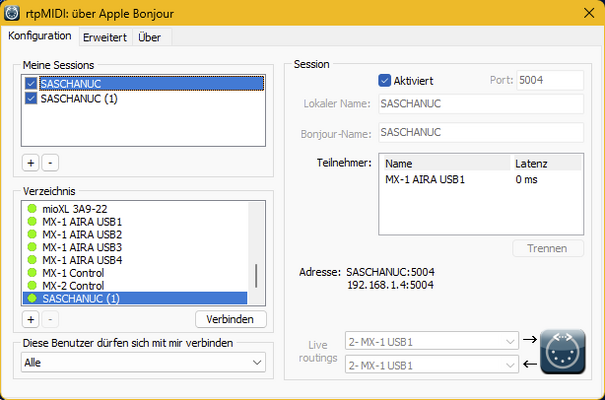Viewport: 605px width, 400px height.
Task: Click green status dot for mioXL 3A9-22
Action: (x=32, y=208)
